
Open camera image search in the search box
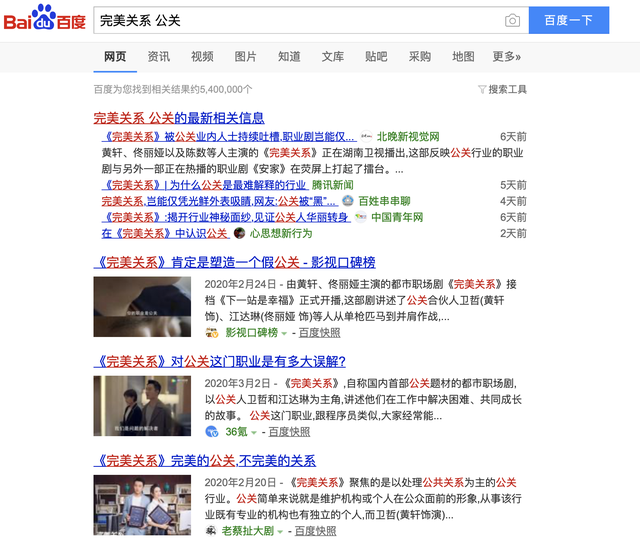[512, 20]
